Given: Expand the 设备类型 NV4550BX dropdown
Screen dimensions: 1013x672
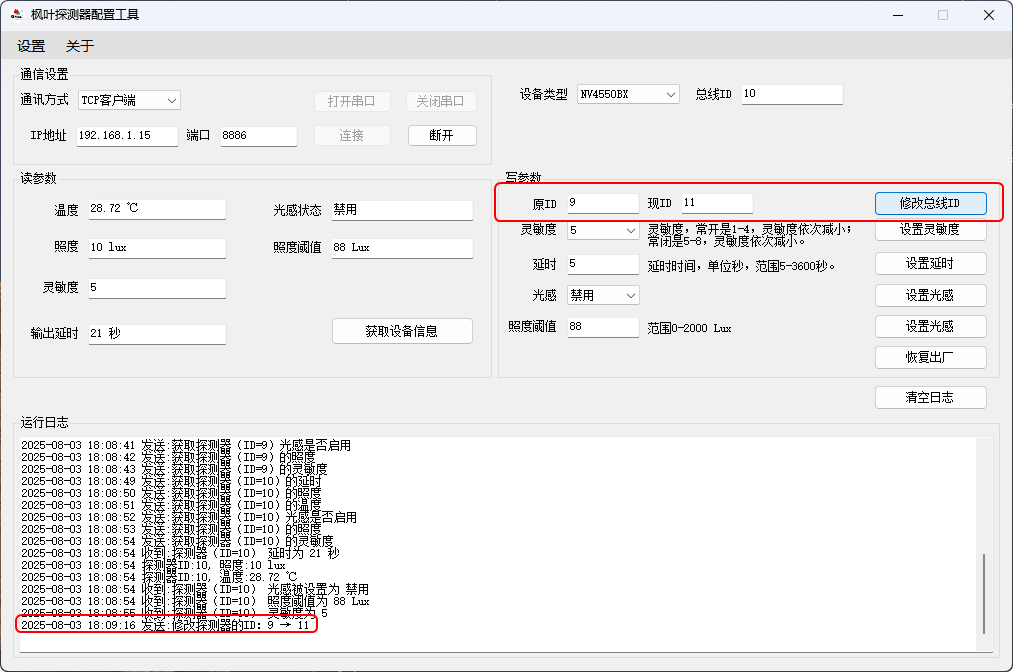Looking at the screenshot, I should click(x=628, y=94).
